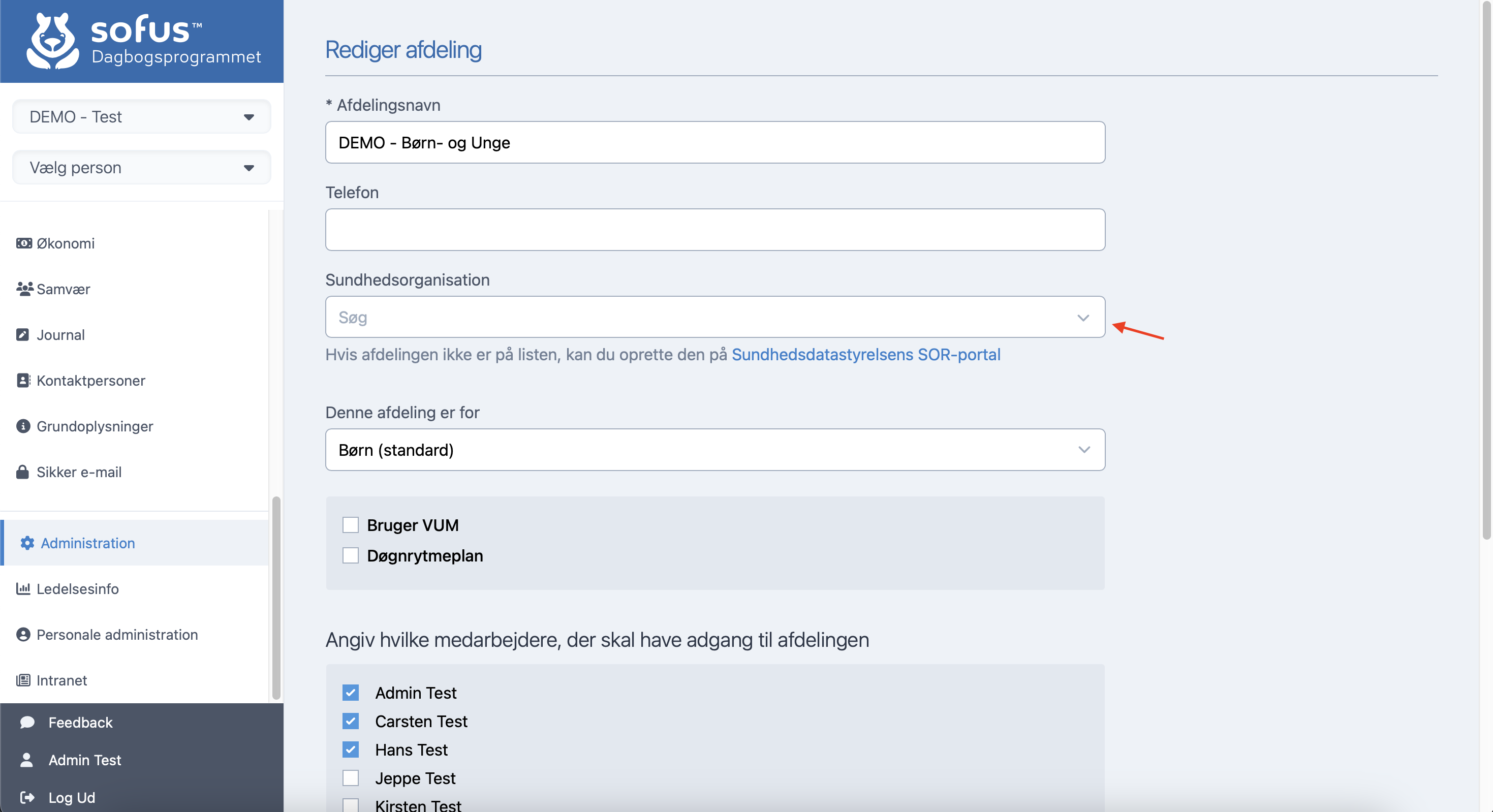Uncheck Carsten Test employee access
The width and height of the screenshot is (1493, 812).
pyautogui.click(x=351, y=721)
